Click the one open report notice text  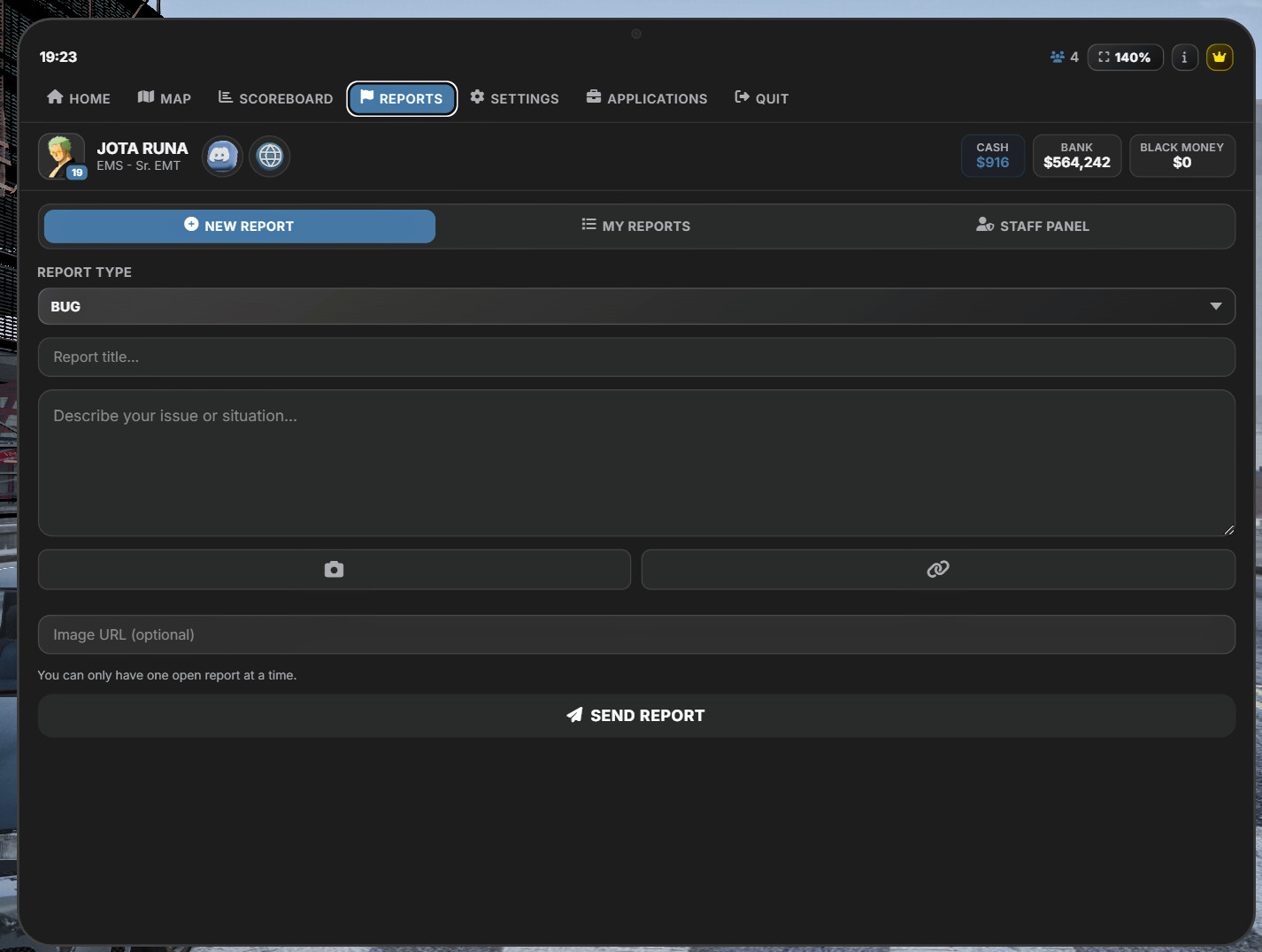click(167, 675)
